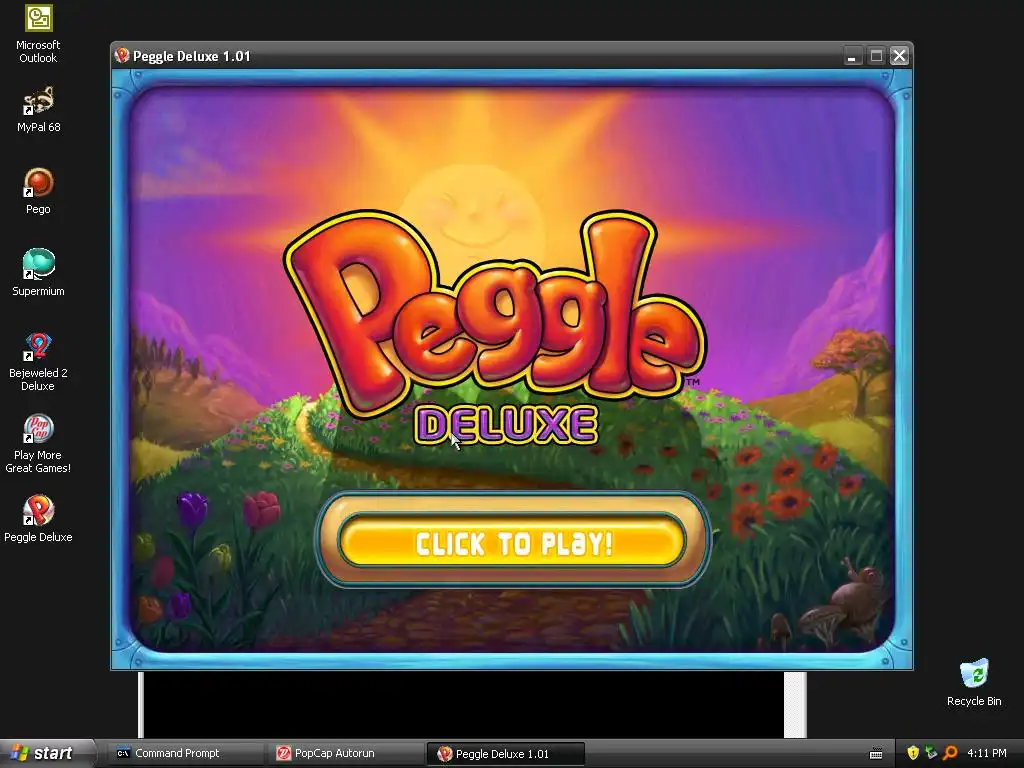Select the MyPal 68 desktop shortcut

pos(38,110)
